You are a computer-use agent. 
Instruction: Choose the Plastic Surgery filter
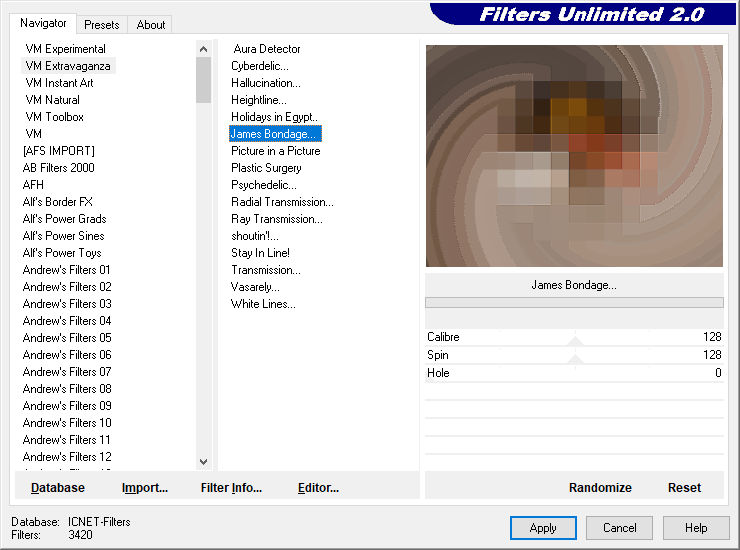coord(266,168)
